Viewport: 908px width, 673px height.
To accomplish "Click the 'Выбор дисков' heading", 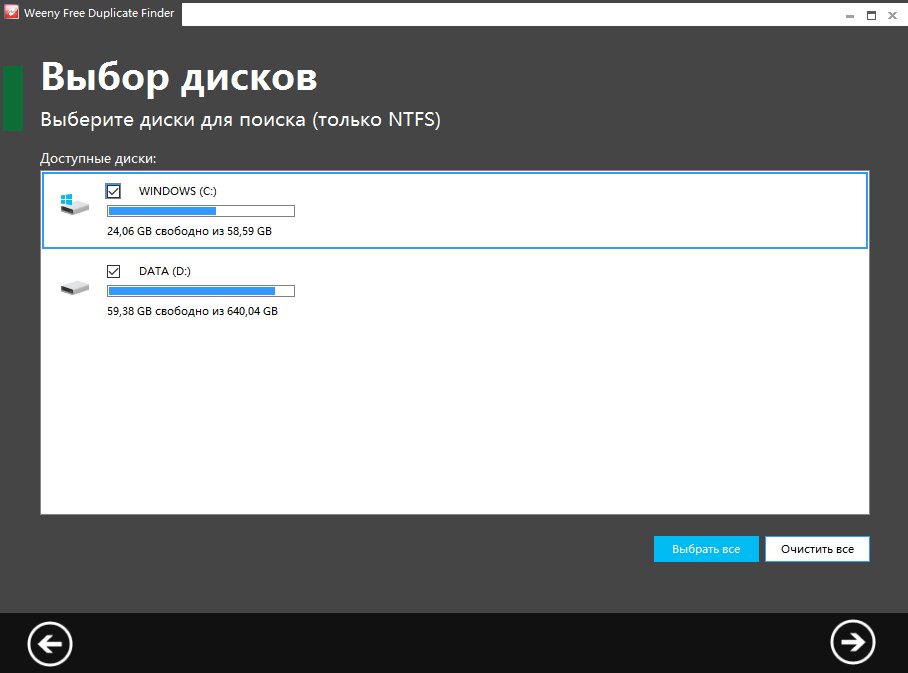I will tap(179, 77).
